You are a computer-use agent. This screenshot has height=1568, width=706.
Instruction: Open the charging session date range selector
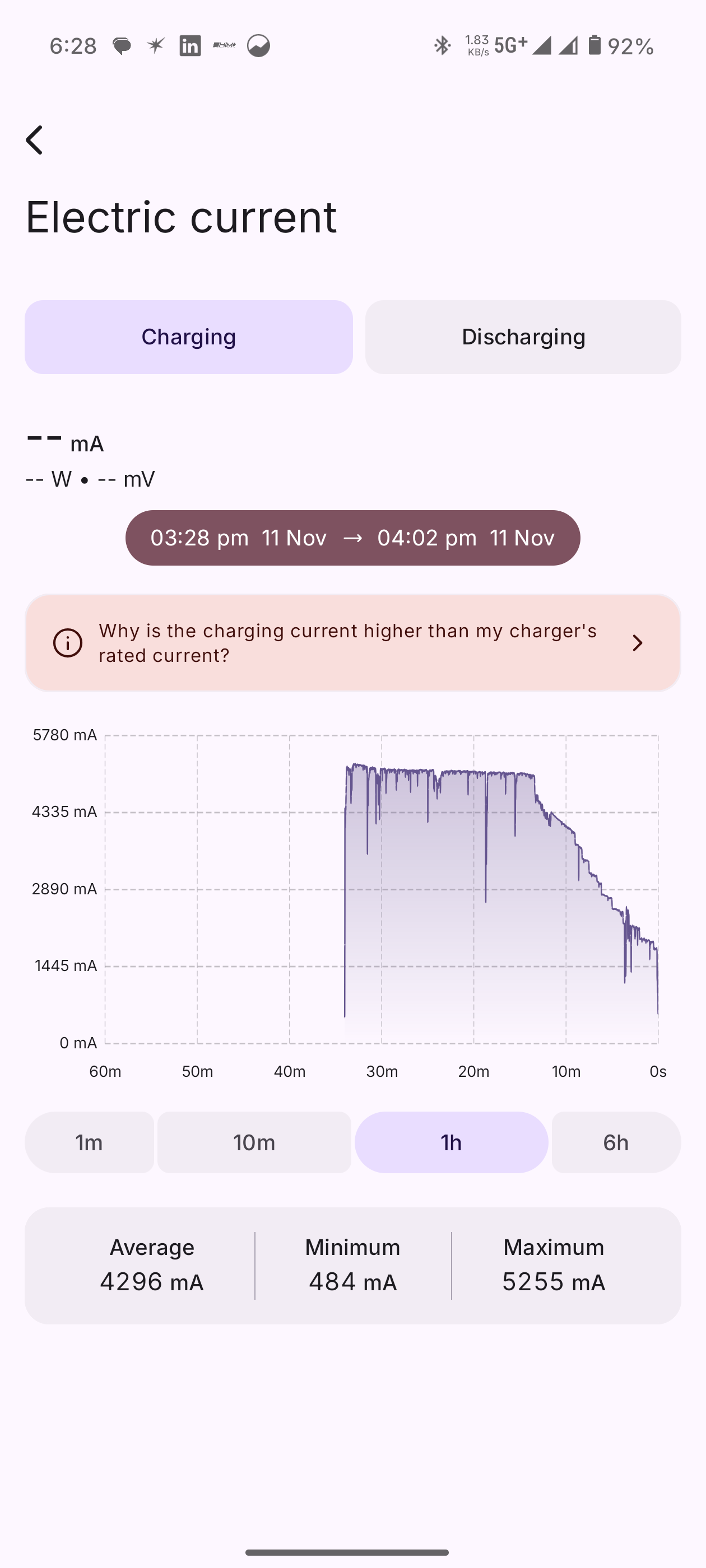(x=352, y=538)
